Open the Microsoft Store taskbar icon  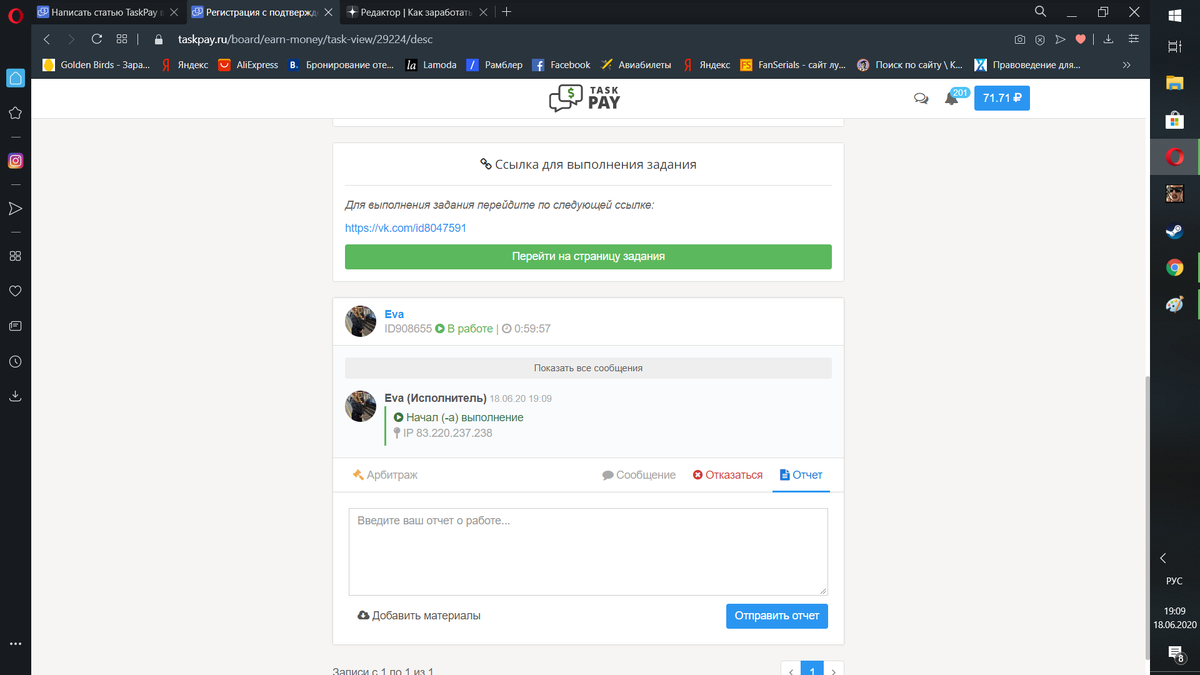click(x=1175, y=120)
